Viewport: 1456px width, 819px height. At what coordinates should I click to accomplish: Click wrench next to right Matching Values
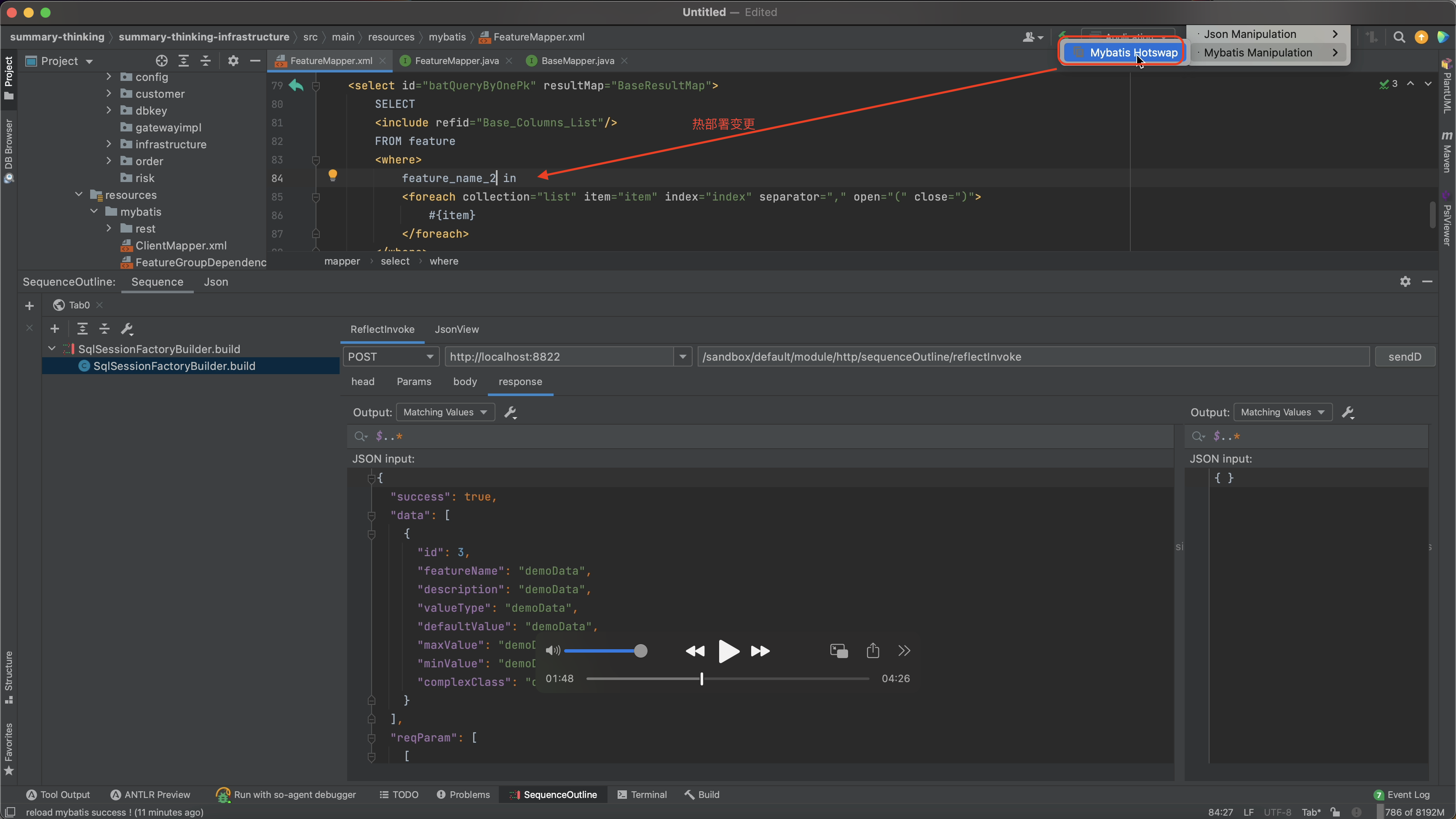coord(1348,412)
